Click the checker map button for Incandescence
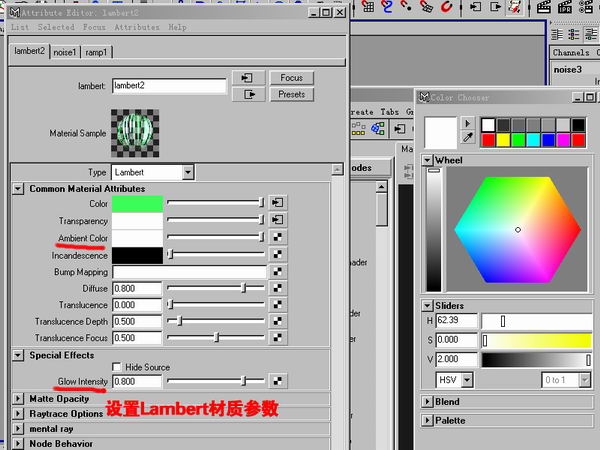This screenshot has height=450, width=600. click(x=278, y=254)
